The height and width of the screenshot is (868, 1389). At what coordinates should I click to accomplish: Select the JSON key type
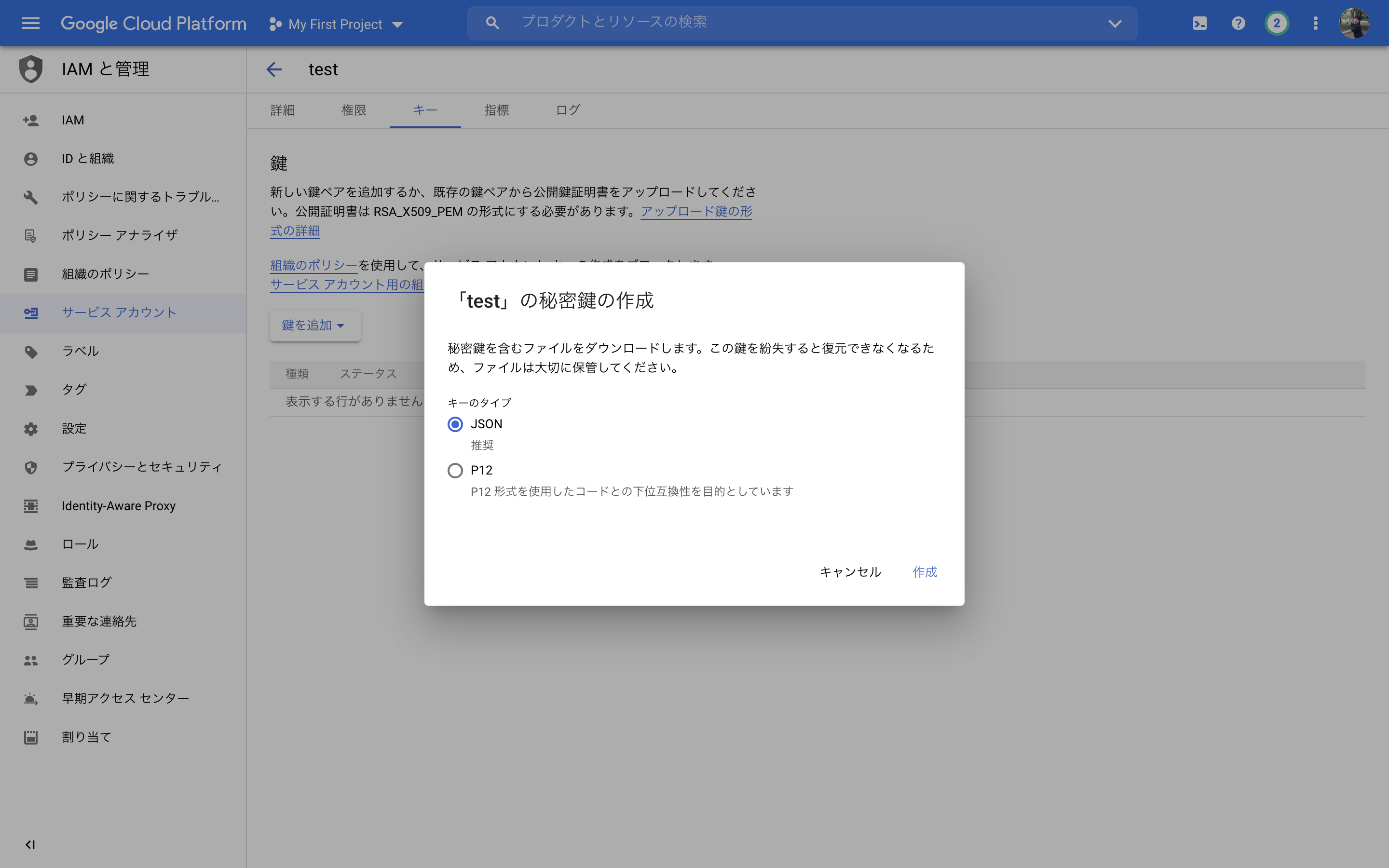[455, 424]
